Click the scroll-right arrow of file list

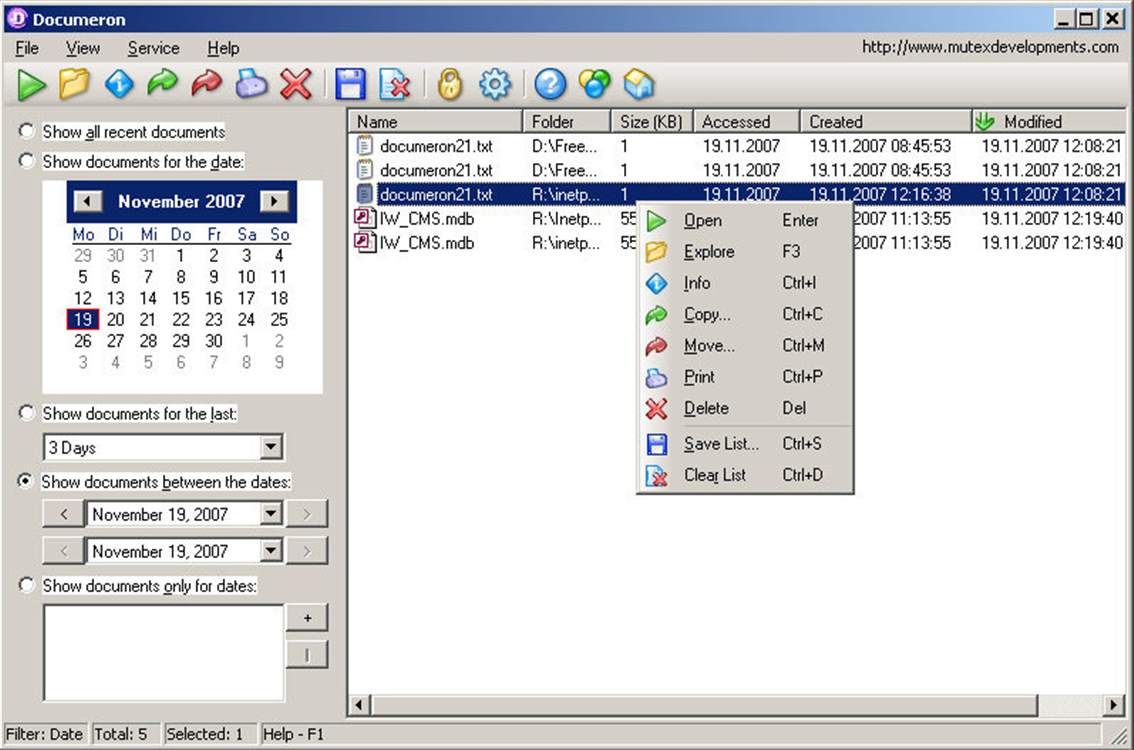(x=1114, y=704)
